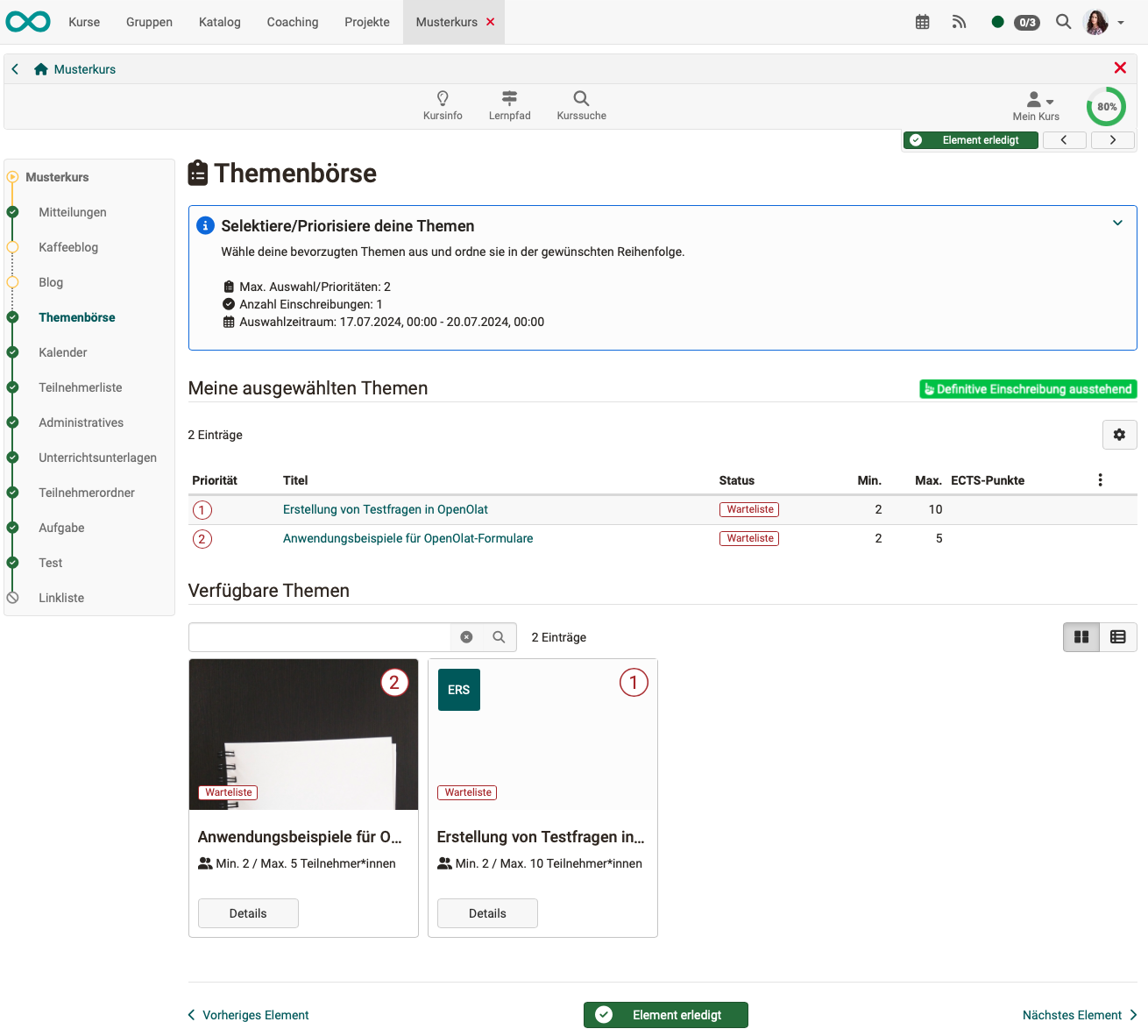Viewport: 1148px width, 1036px height.
Task: Click the search magnifier in top navigation
Action: click(x=1063, y=22)
